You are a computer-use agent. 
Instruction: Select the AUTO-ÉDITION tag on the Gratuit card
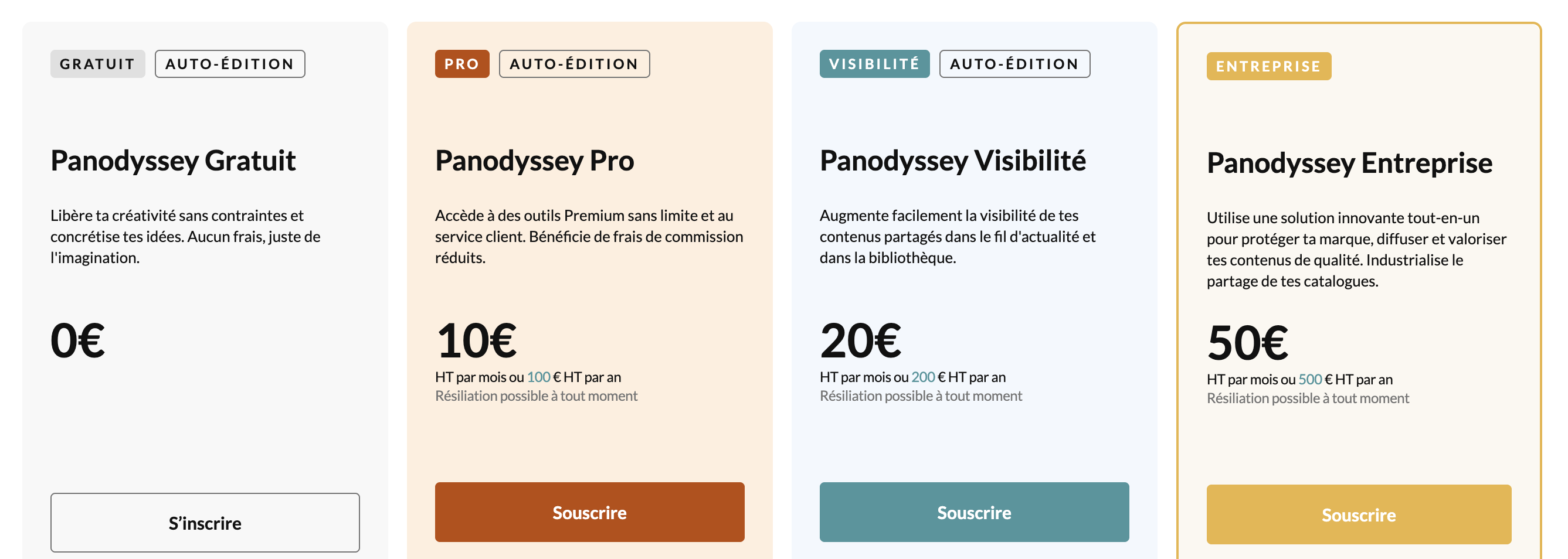pos(230,64)
